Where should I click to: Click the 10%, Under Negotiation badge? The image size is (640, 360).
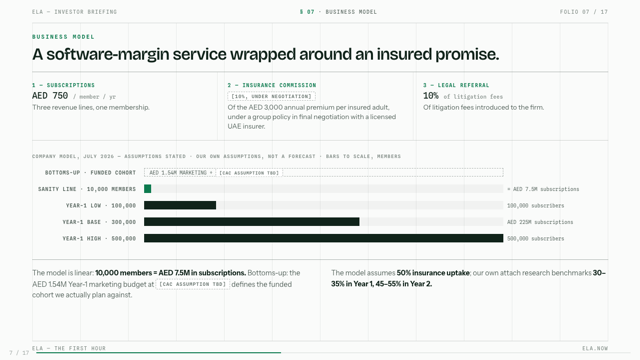tap(271, 96)
